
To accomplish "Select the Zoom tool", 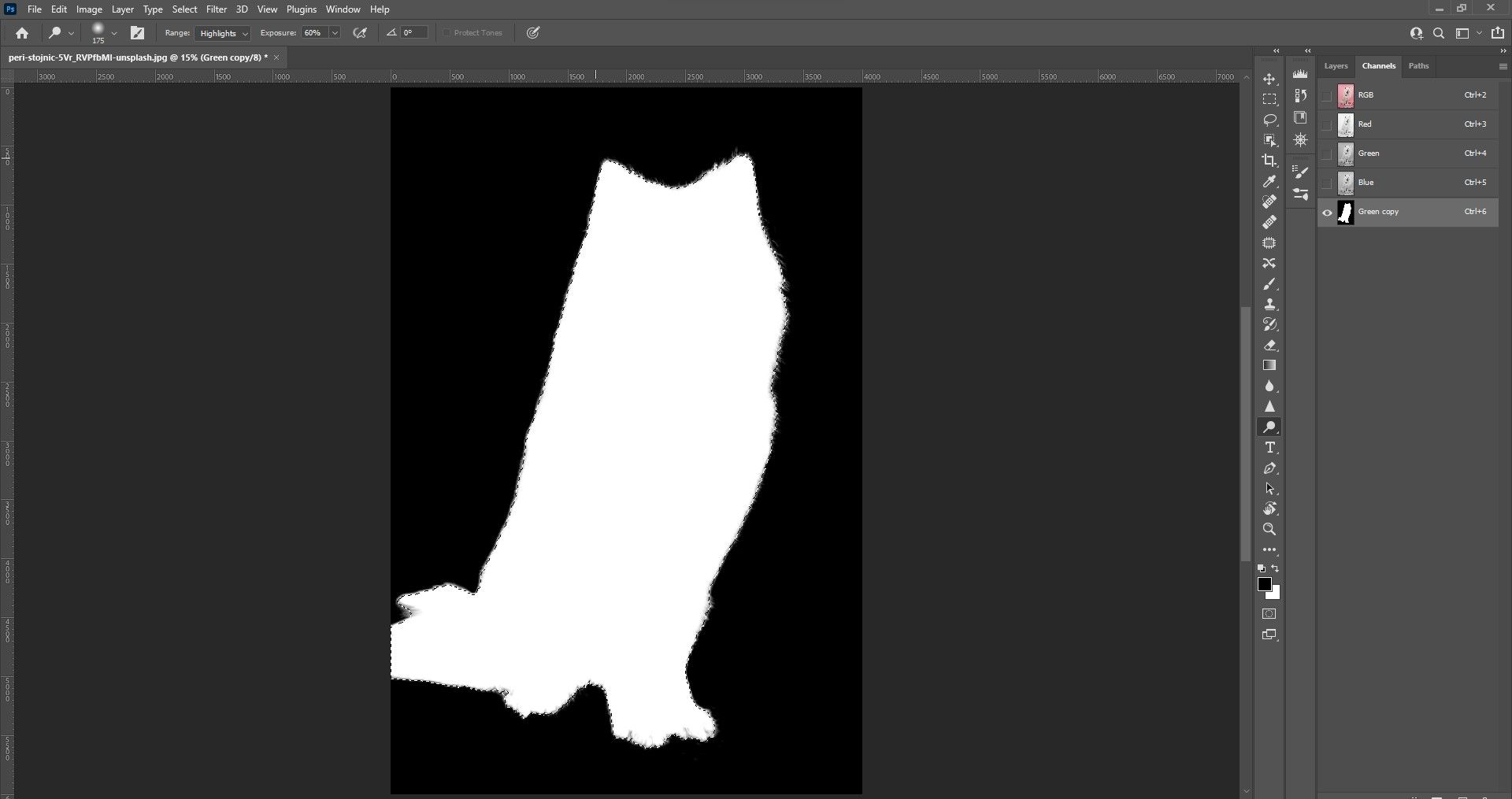I will tap(1269, 529).
